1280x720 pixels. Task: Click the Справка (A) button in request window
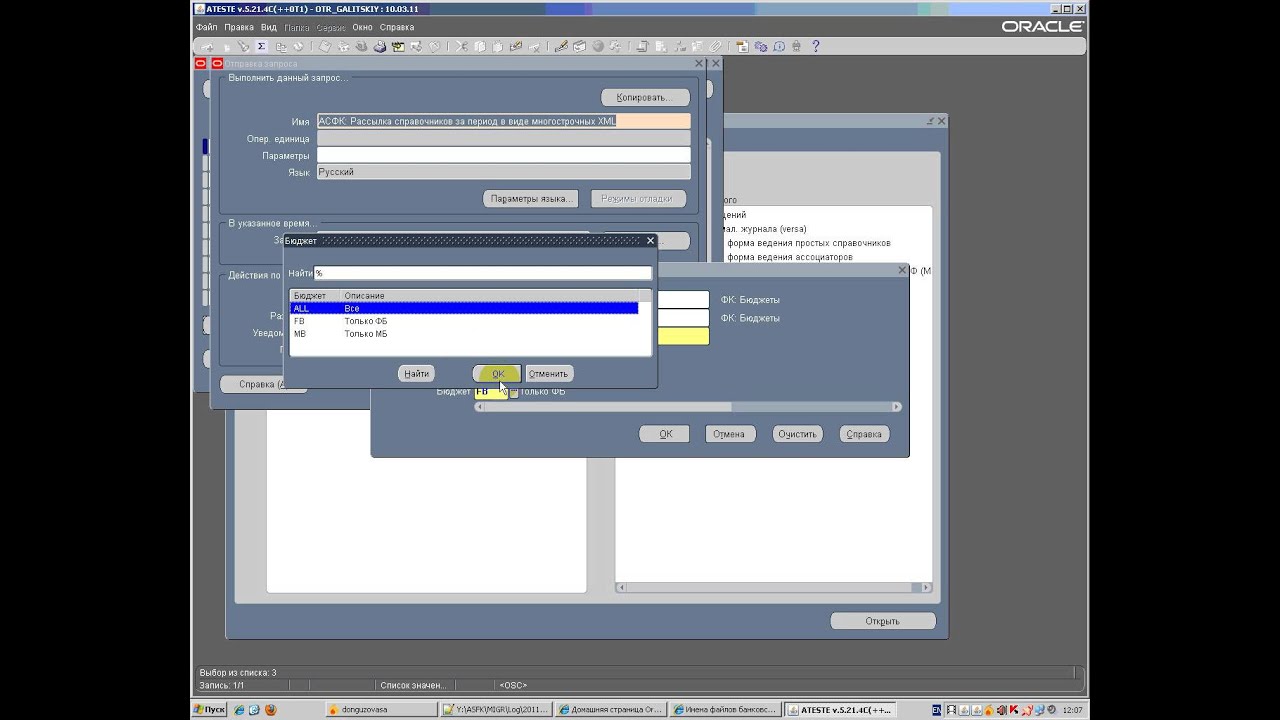point(263,384)
